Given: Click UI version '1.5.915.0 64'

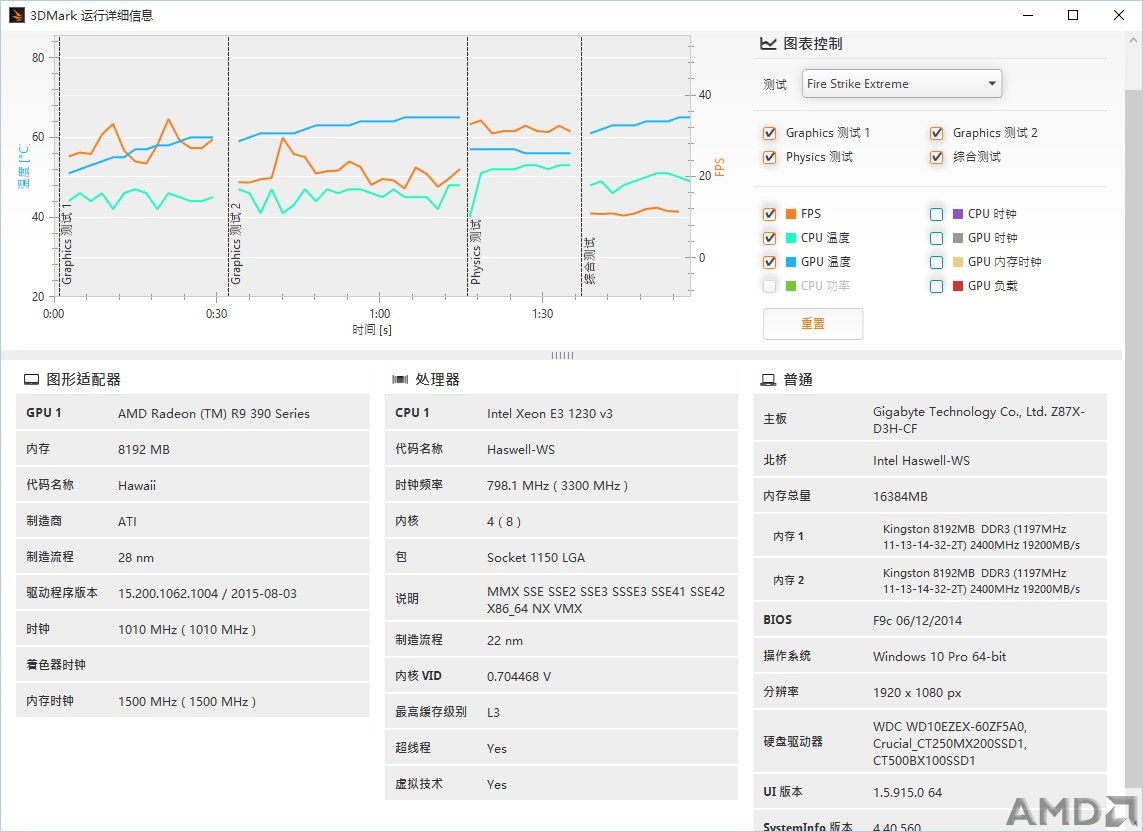Looking at the screenshot, I should [x=908, y=792].
